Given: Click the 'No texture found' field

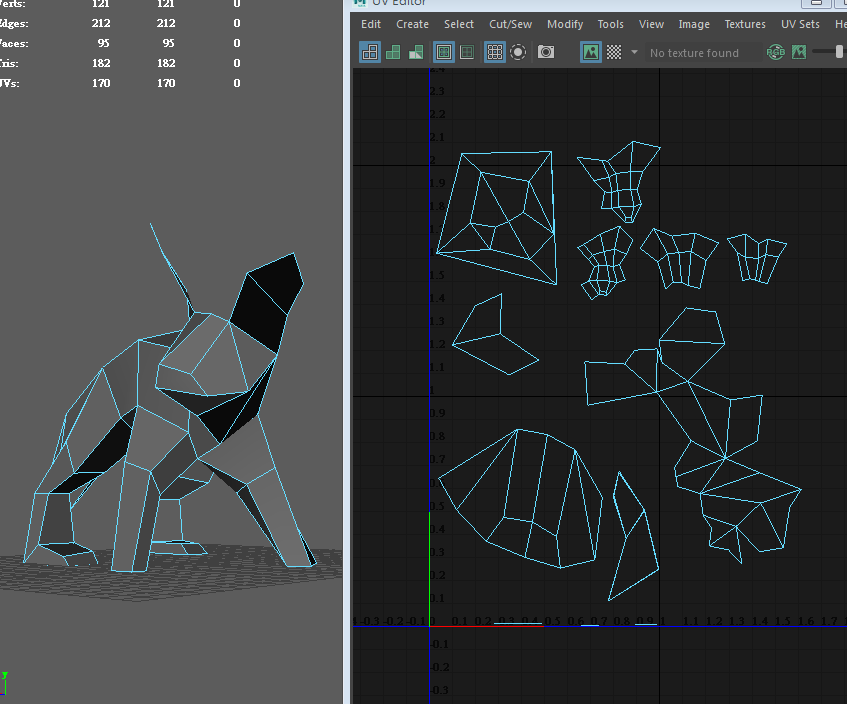Looking at the screenshot, I should 703,53.
